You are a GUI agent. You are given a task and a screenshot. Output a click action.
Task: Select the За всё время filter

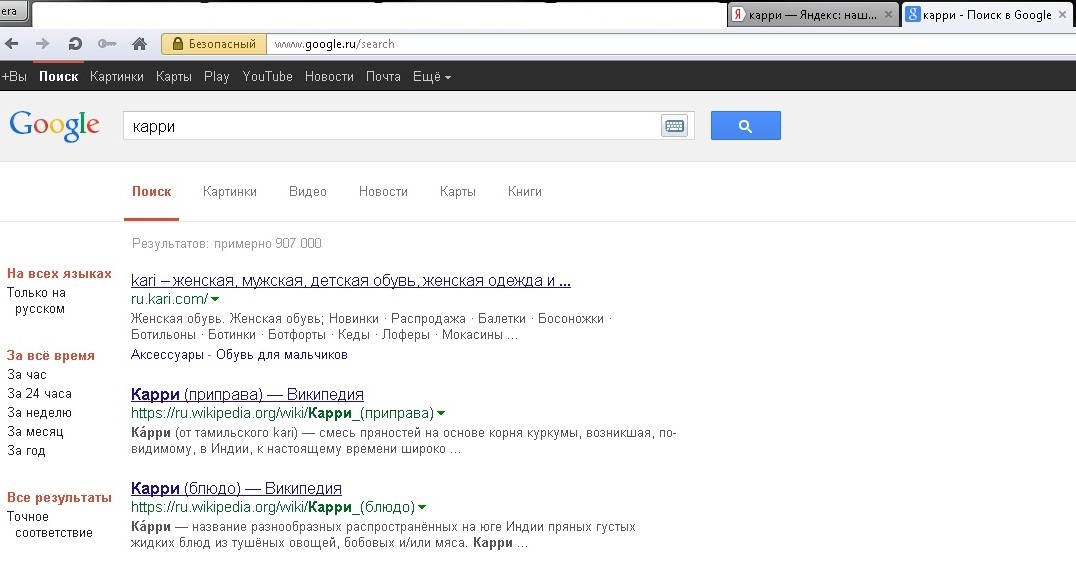(x=51, y=356)
